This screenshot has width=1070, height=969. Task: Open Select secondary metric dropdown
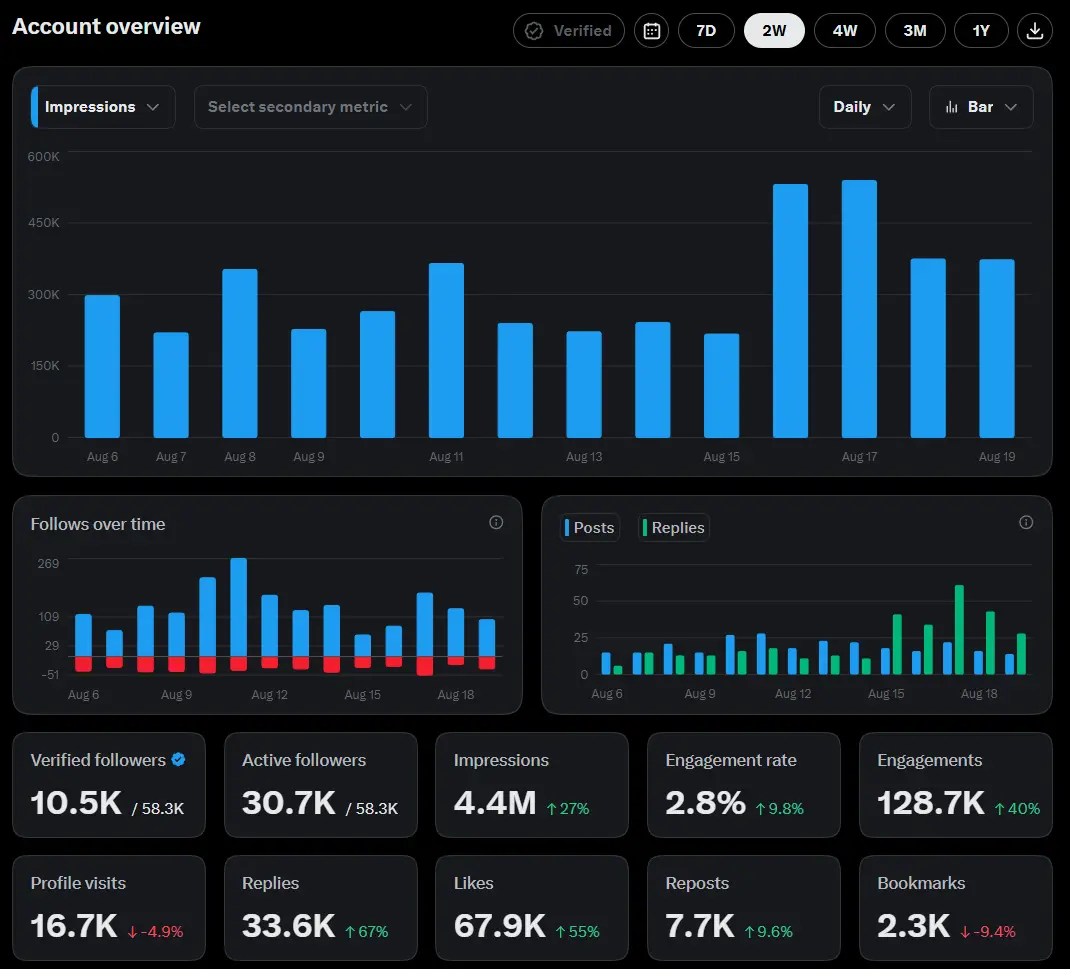pyautogui.click(x=310, y=107)
